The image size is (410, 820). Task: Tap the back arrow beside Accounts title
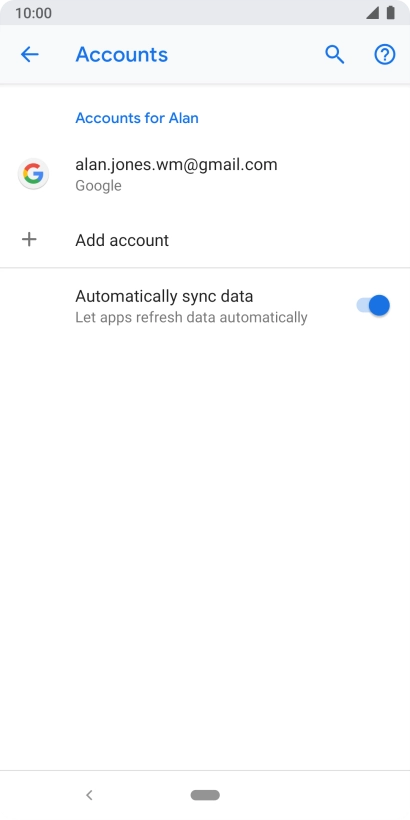coord(29,54)
